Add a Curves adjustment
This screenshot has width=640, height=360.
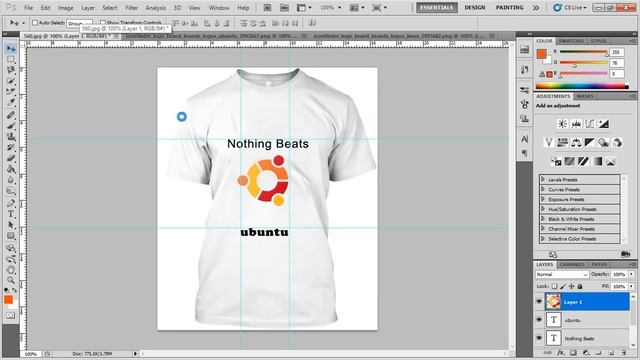click(x=590, y=124)
